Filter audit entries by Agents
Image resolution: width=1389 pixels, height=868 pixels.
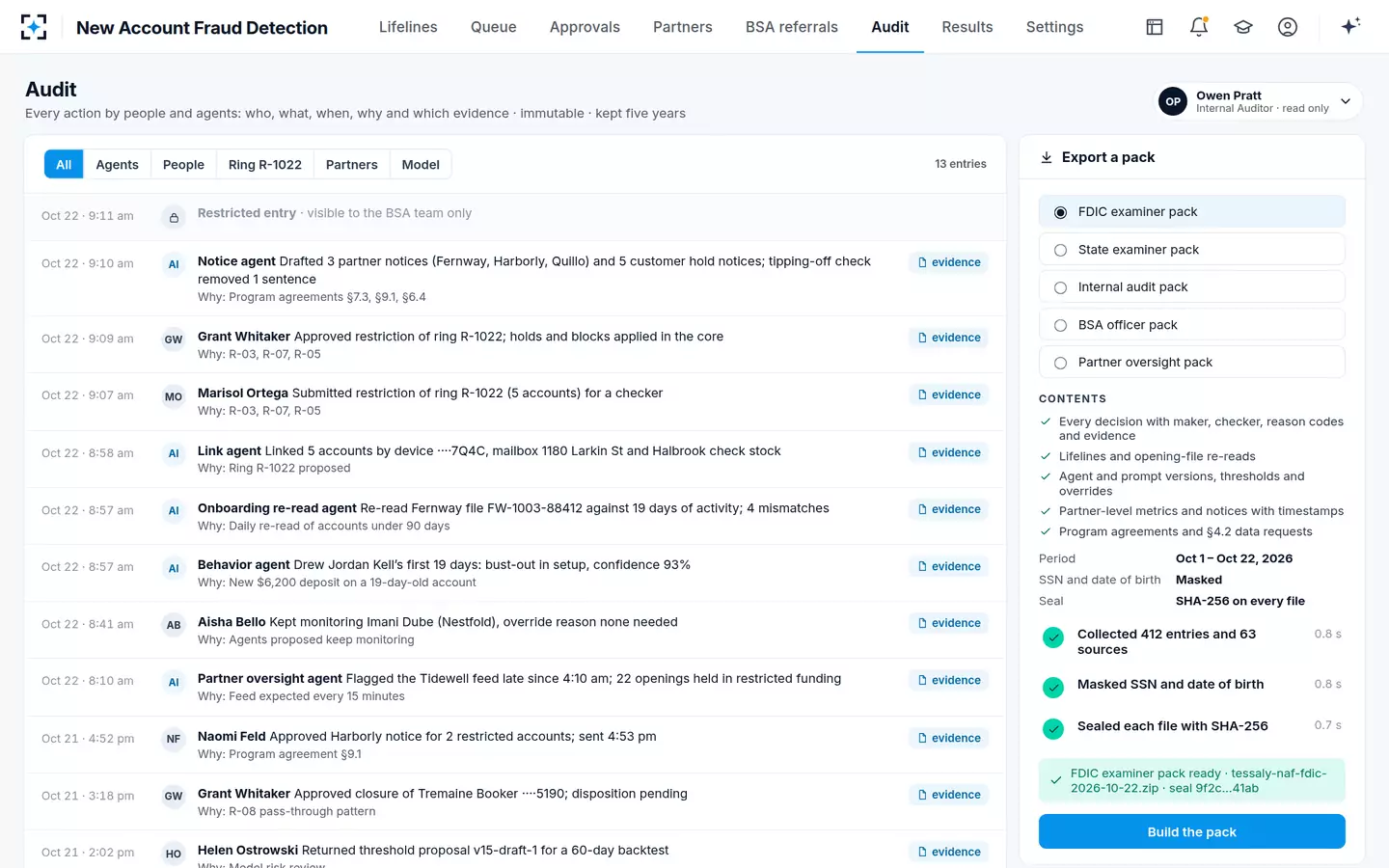[x=117, y=165]
